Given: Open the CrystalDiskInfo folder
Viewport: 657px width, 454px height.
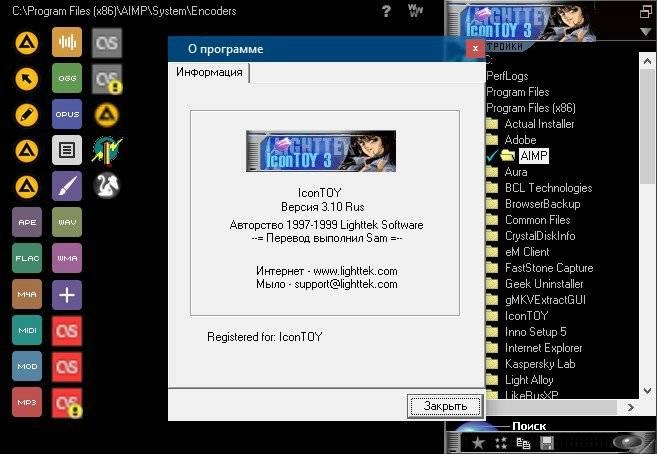Looking at the screenshot, I should (x=540, y=235).
